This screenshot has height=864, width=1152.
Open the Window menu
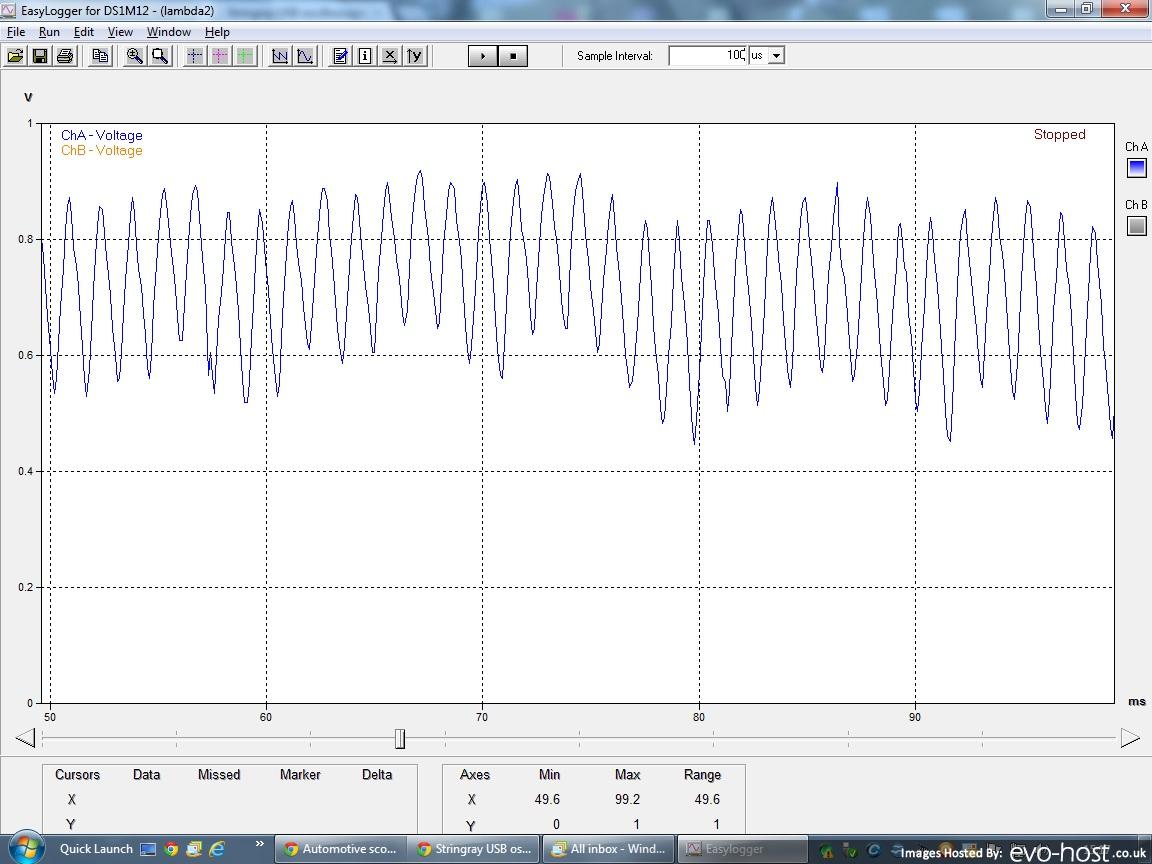168,32
